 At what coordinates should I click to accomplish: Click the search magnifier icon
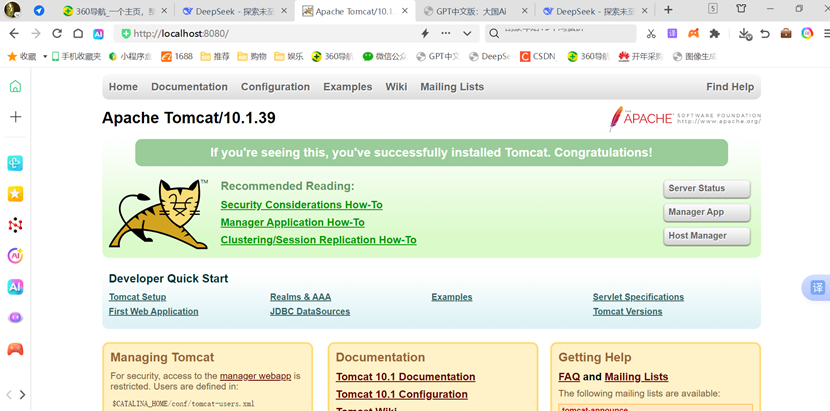[x=493, y=33]
